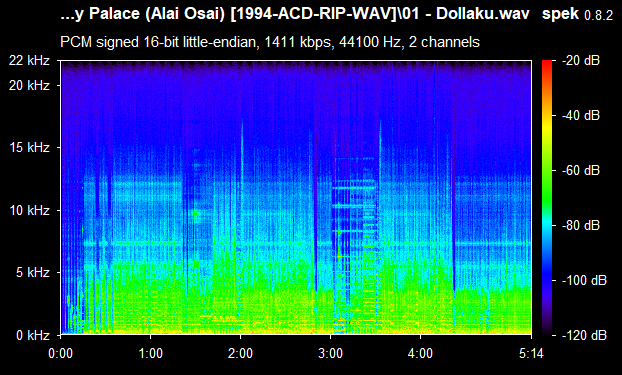This screenshot has width=622, height=375.
Task: Select the 5 kHz frequency axis label
Action: point(33,272)
